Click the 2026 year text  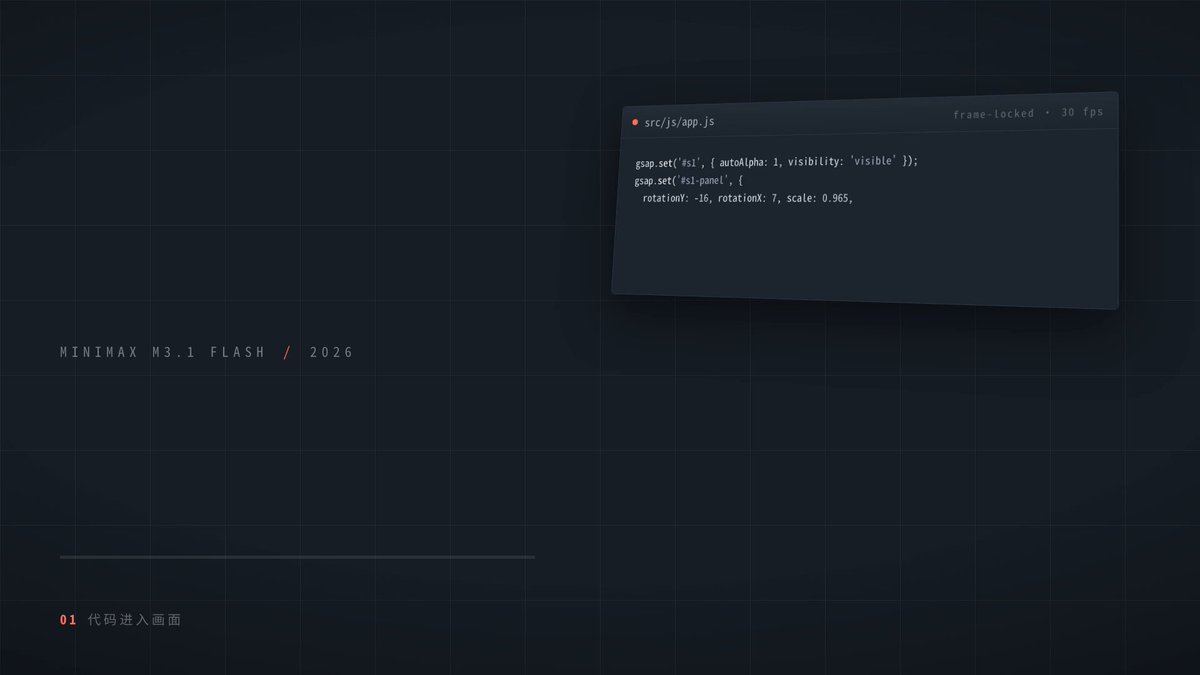(x=332, y=352)
